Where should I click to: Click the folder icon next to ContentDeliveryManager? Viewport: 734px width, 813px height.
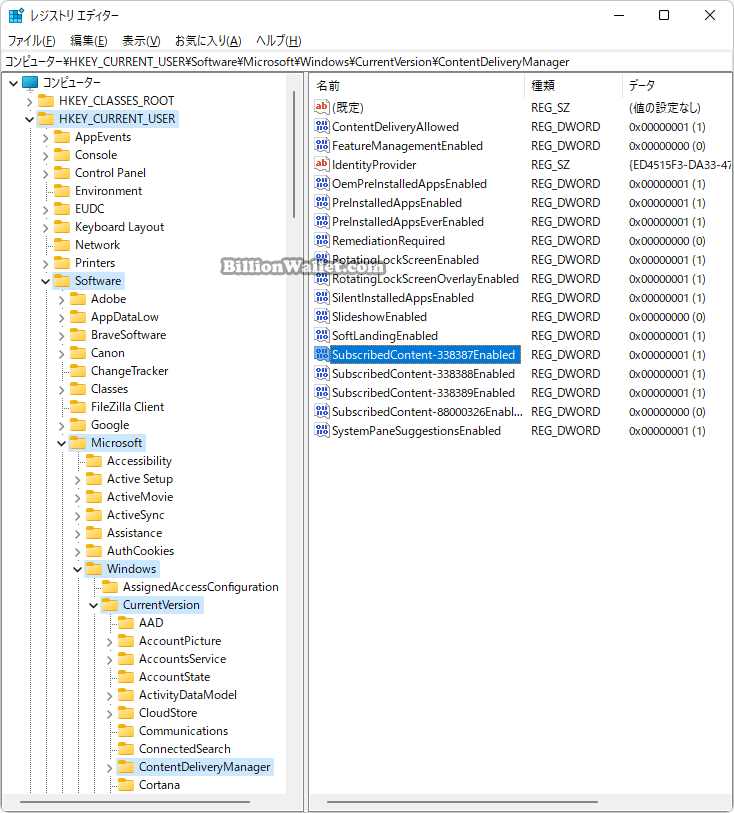[x=126, y=767]
